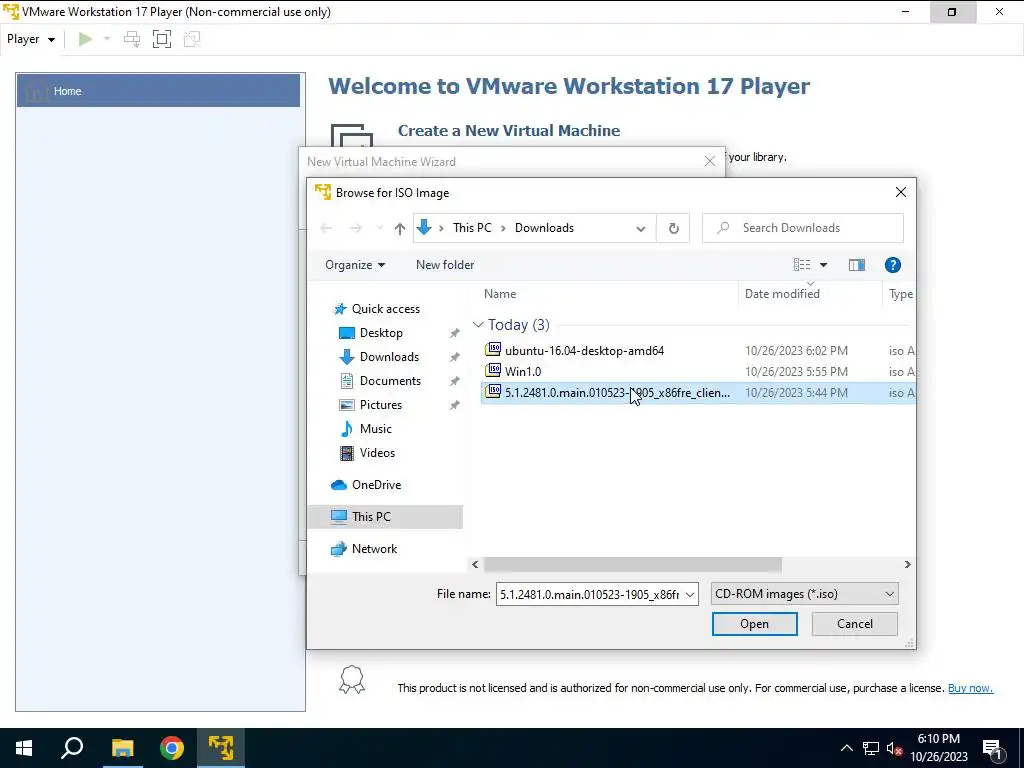This screenshot has width=1024, height=768.
Task: Open the Organize menu
Action: [355, 265]
